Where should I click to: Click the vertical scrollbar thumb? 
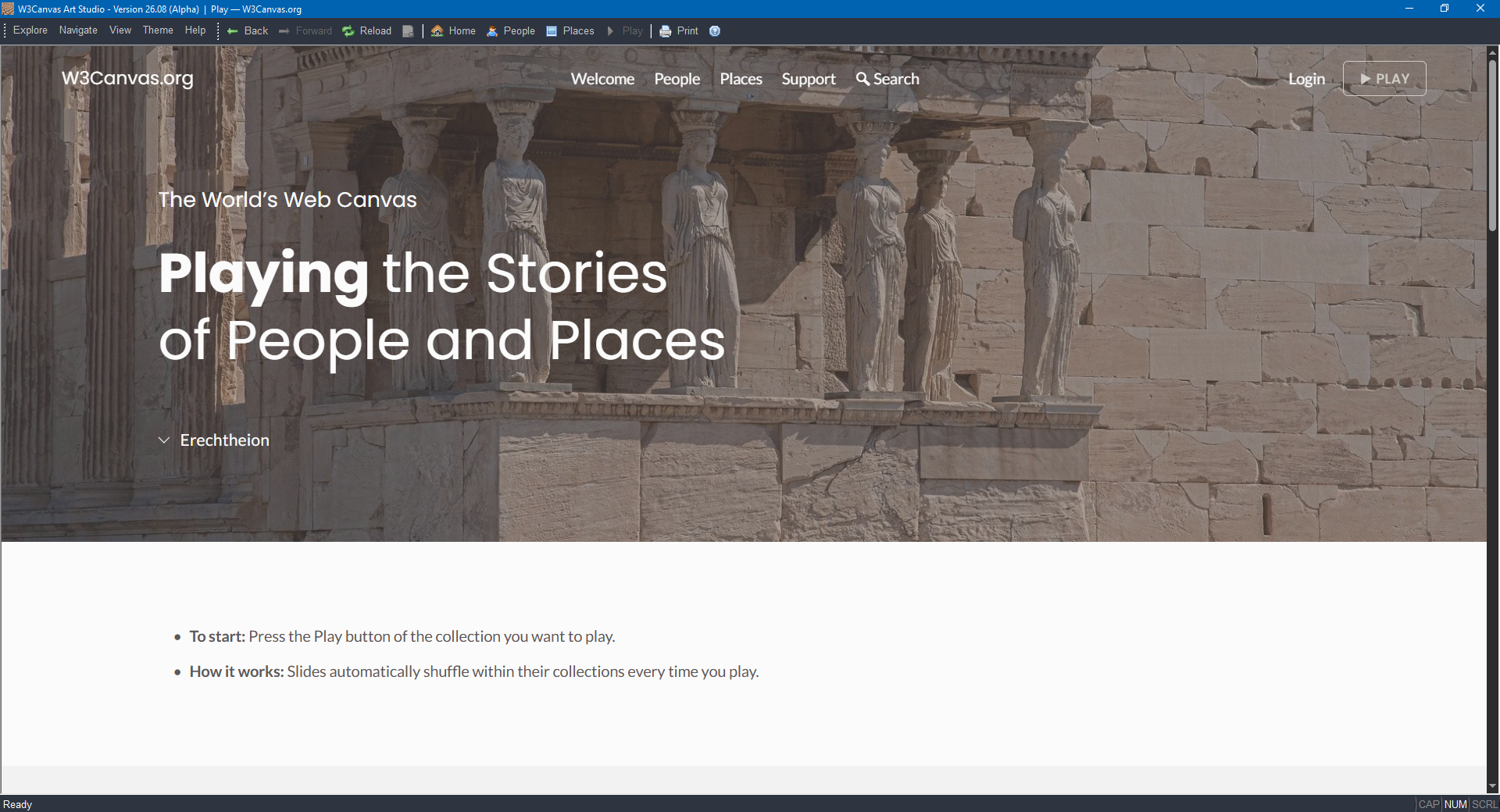click(1493, 144)
